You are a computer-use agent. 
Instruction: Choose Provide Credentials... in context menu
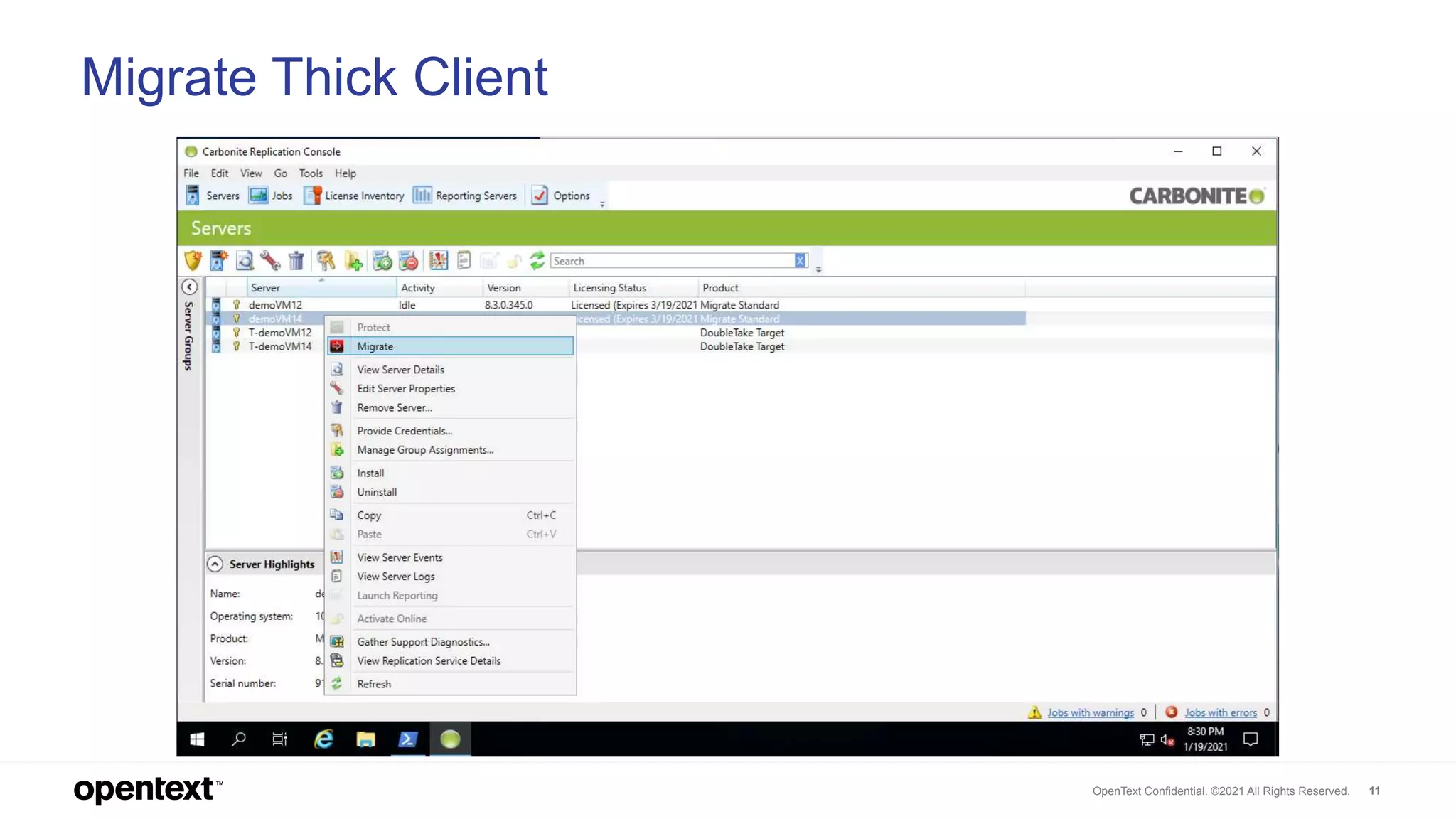450,431
